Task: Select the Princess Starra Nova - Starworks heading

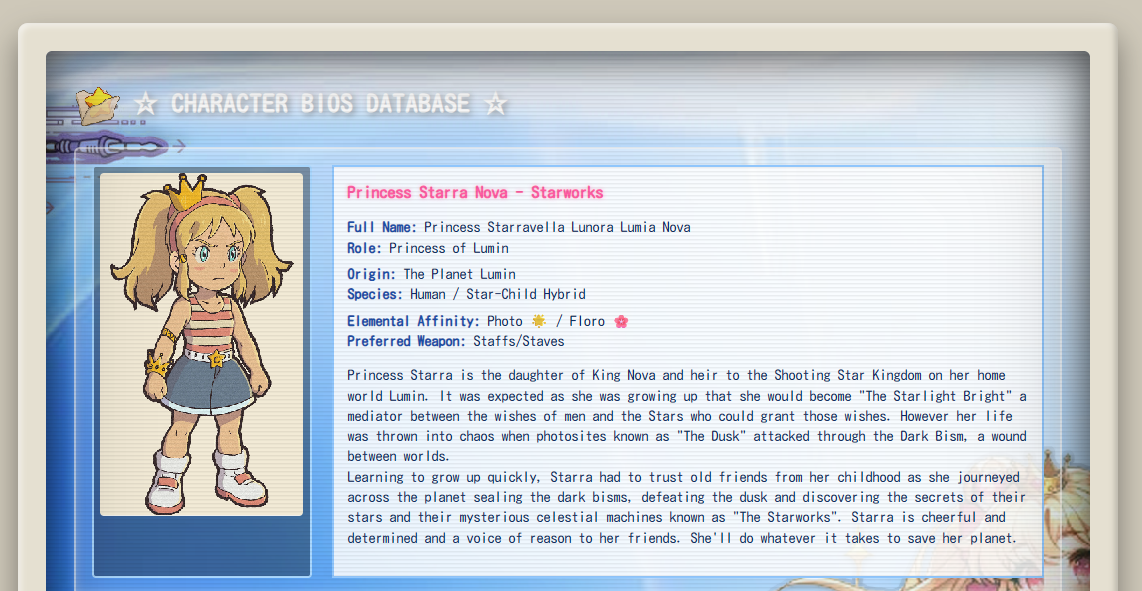Action: (x=475, y=192)
